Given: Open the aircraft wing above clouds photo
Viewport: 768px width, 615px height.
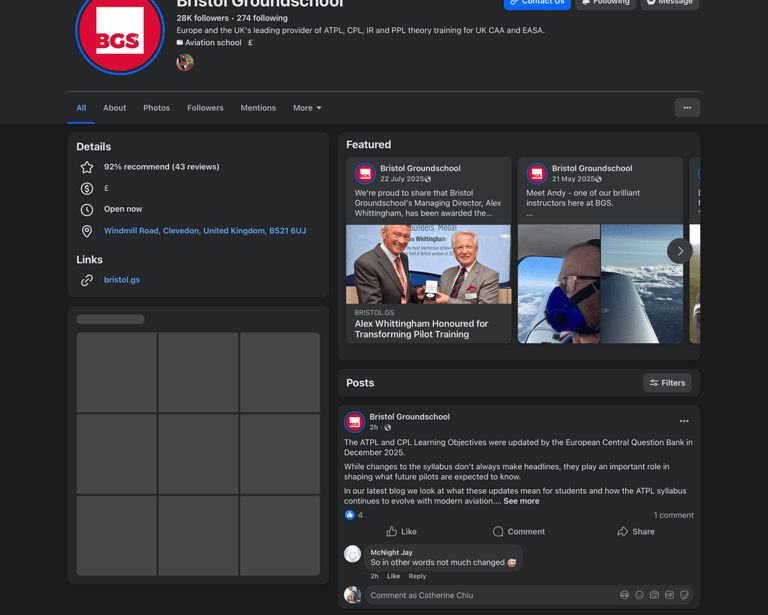Looking at the screenshot, I should tap(642, 284).
